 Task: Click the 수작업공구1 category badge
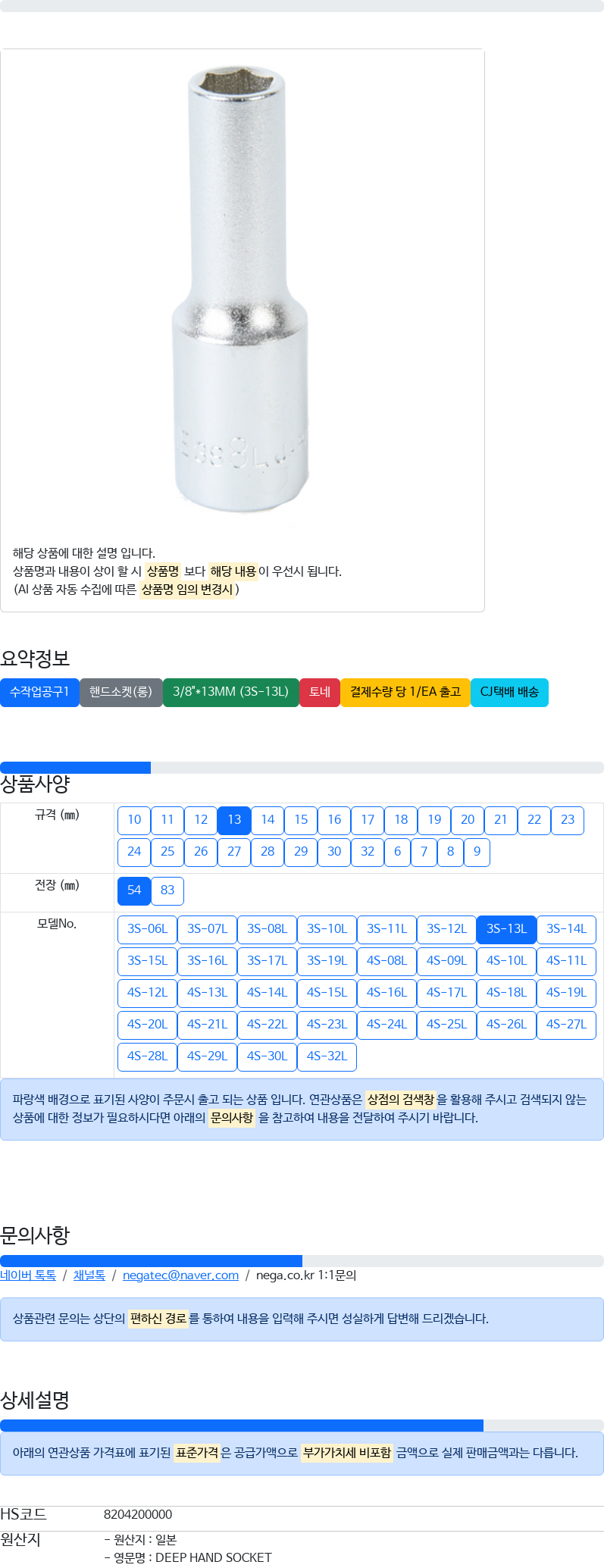[39, 692]
